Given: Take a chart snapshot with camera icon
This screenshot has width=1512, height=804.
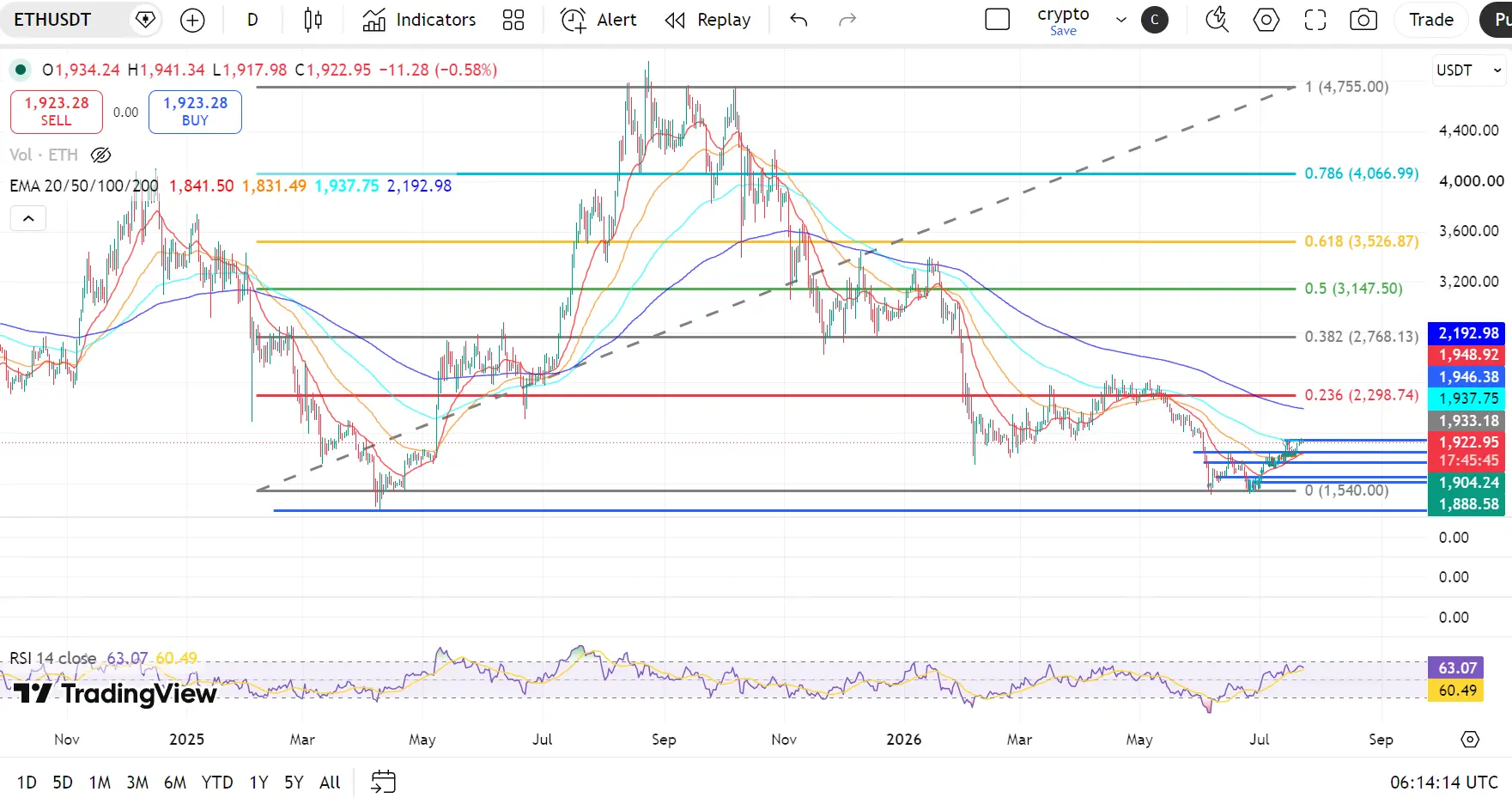Looking at the screenshot, I should click(x=1363, y=20).
